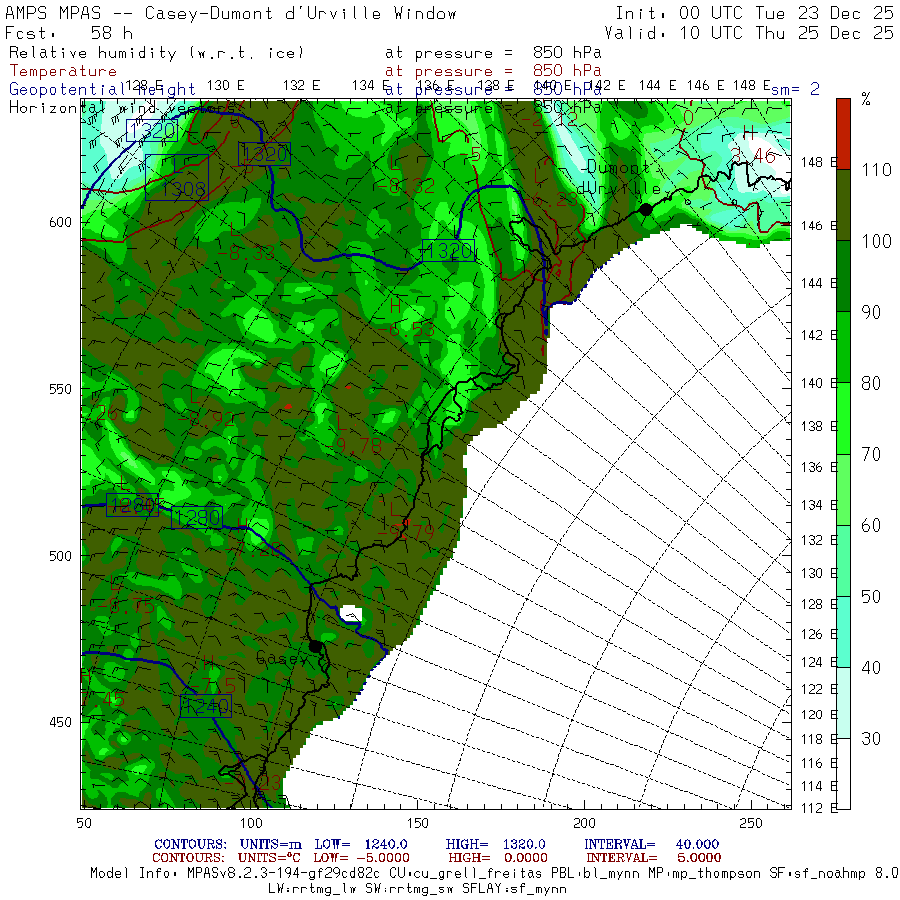Click the AMPS MPAS Casey-Dumont d'Urville Window title

(x=231, y=13)
